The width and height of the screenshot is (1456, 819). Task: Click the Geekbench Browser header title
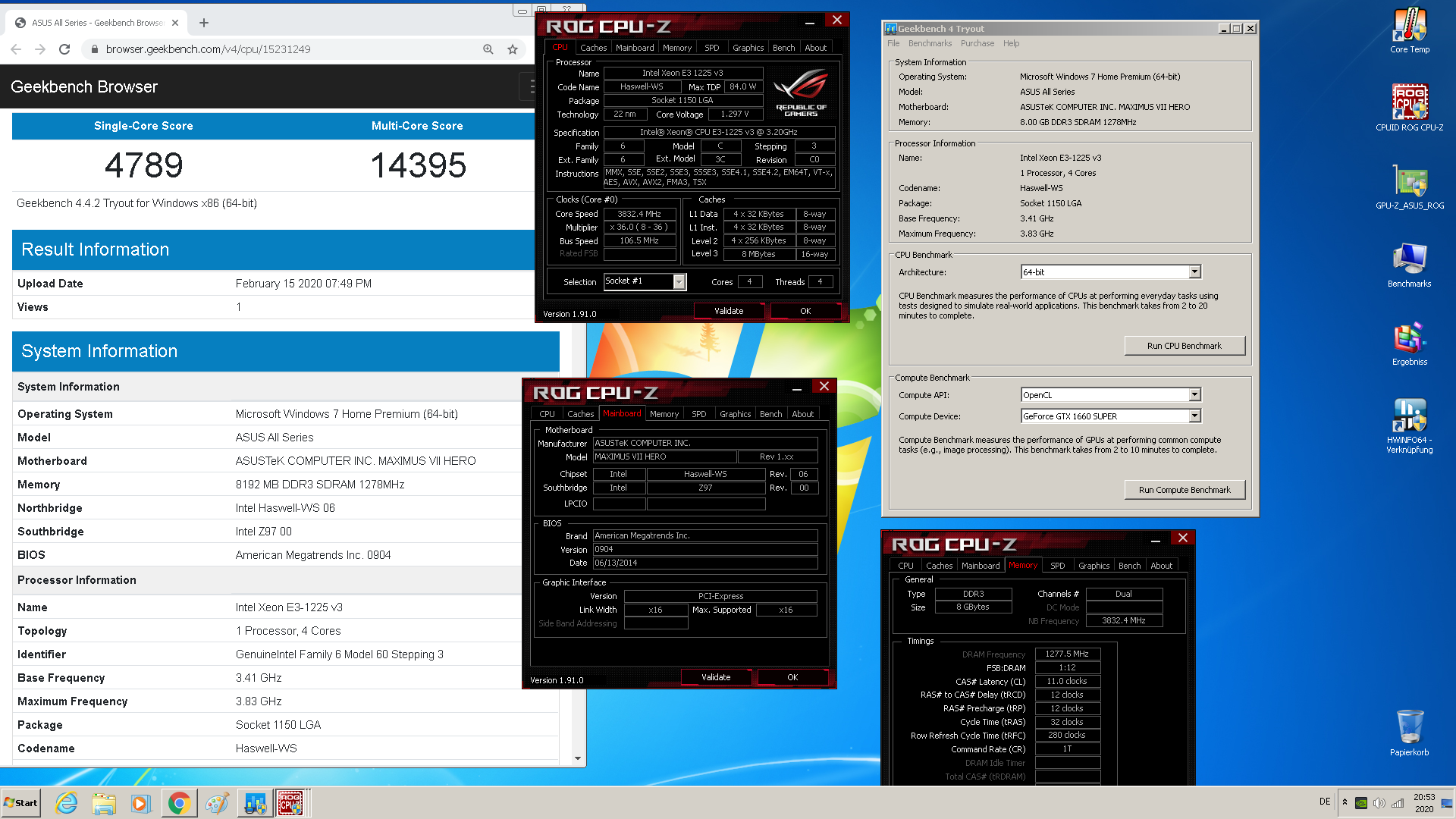(84, 87)
